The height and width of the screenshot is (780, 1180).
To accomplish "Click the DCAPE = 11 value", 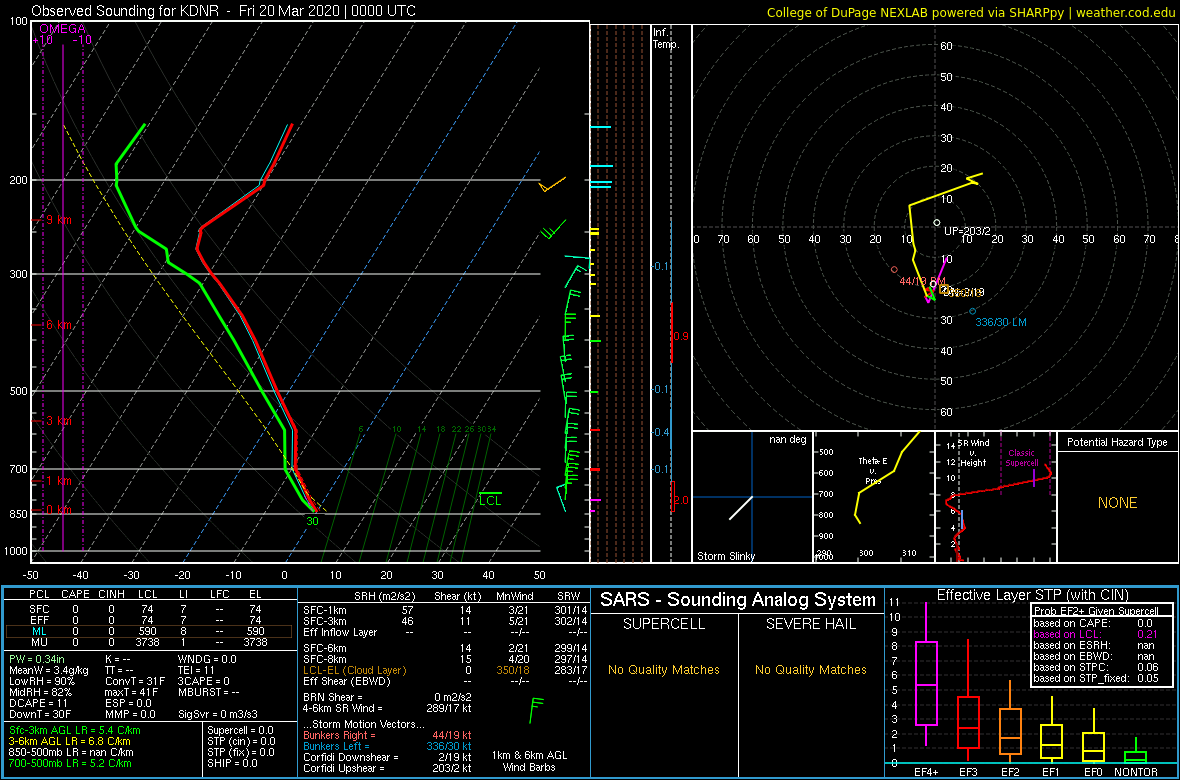I will (38, 703).
